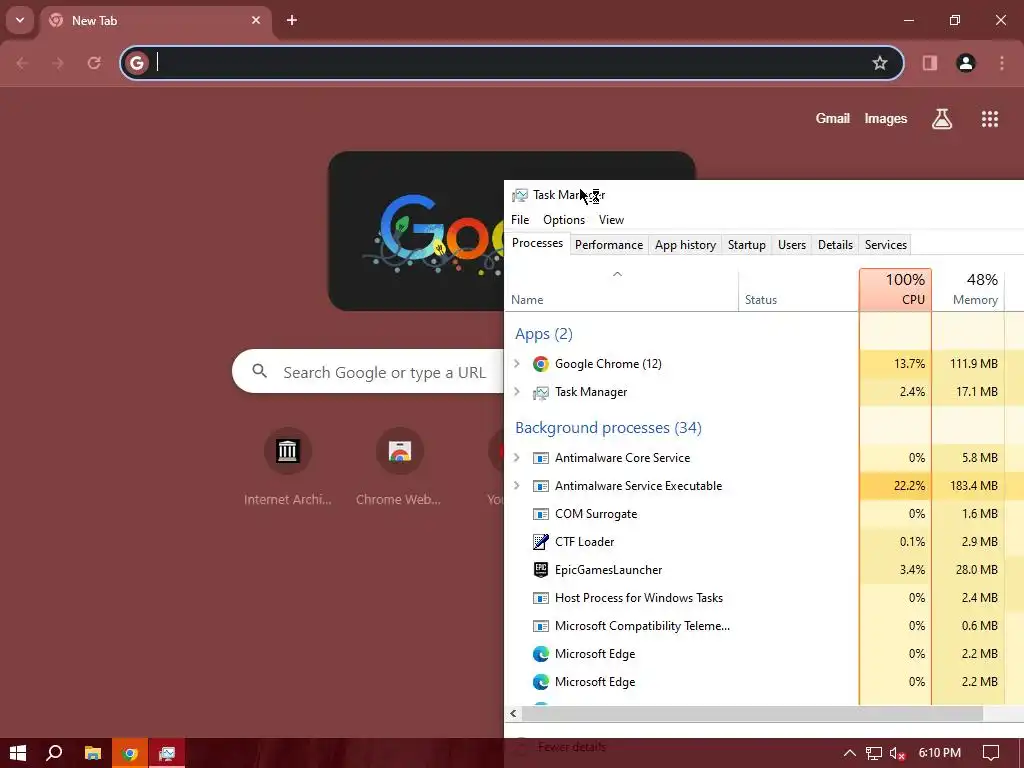Screen dimensions: 1024x768
Task: Open the tab search dropdown arrow
Action: click(x=20, y=20)
